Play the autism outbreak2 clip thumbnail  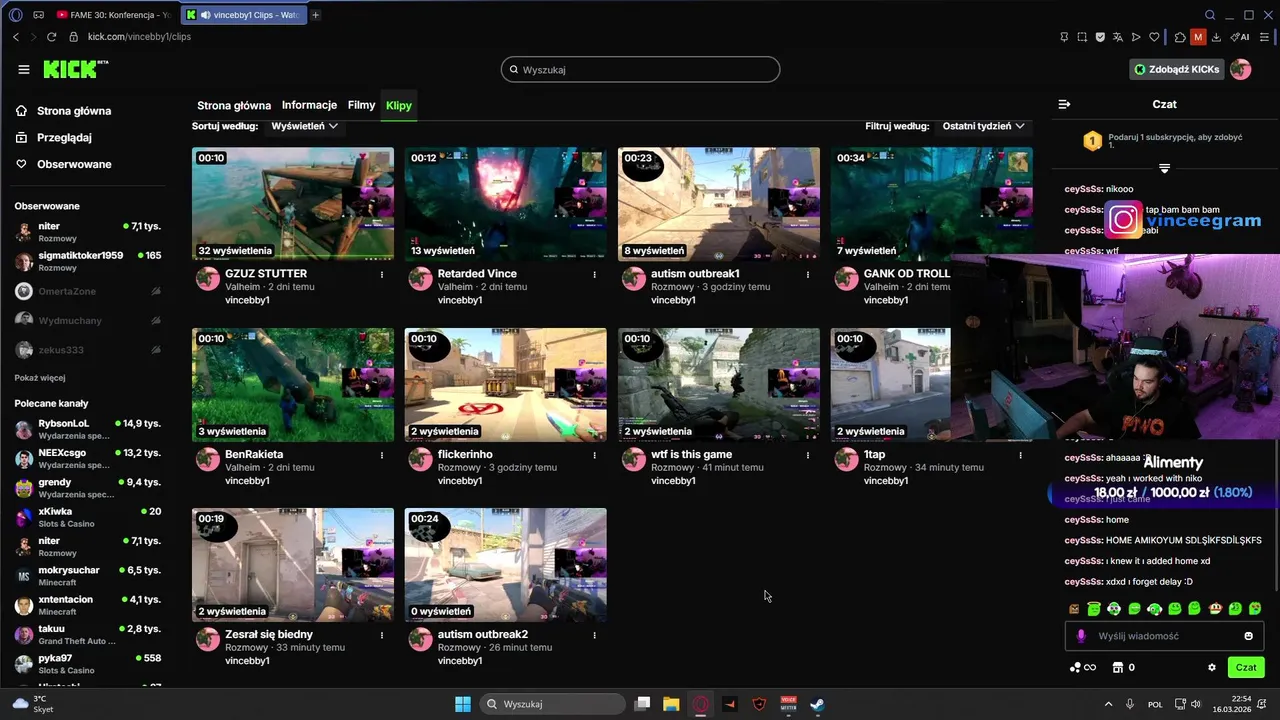(x=505, y=565)
